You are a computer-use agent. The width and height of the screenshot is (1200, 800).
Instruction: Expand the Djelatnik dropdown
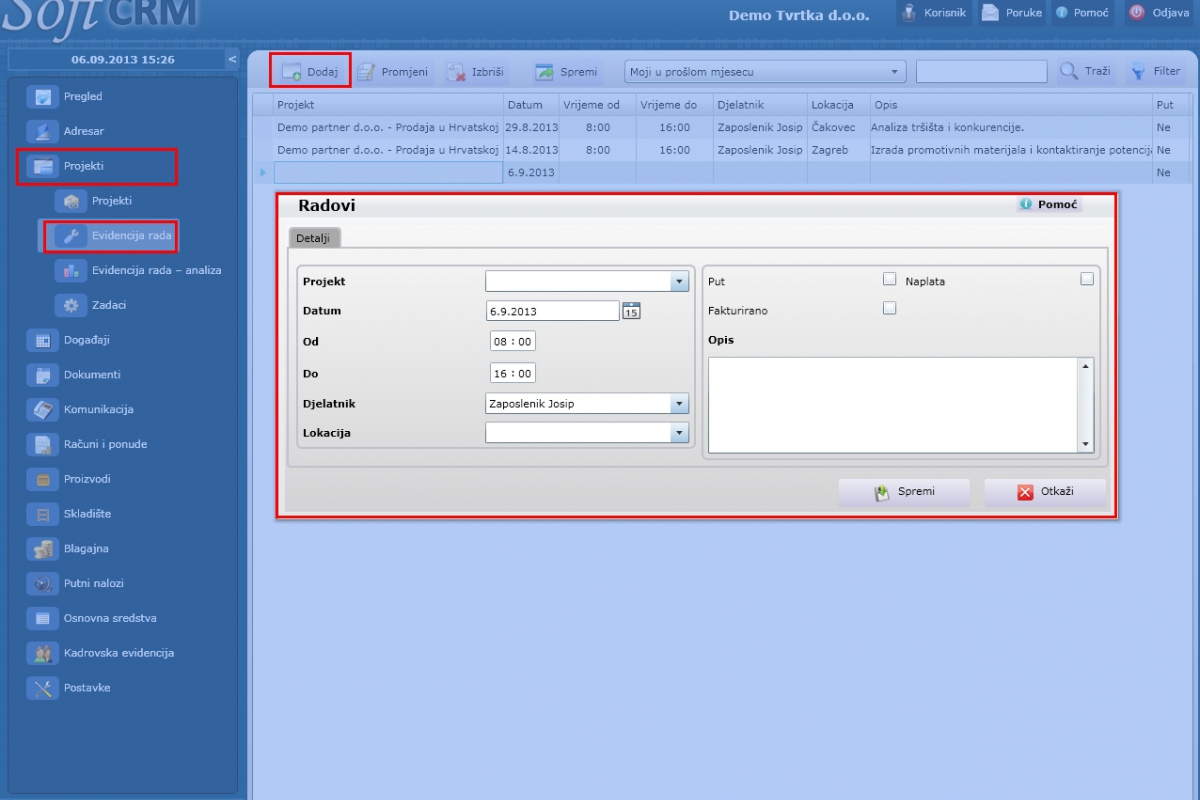tap(680, 404)
